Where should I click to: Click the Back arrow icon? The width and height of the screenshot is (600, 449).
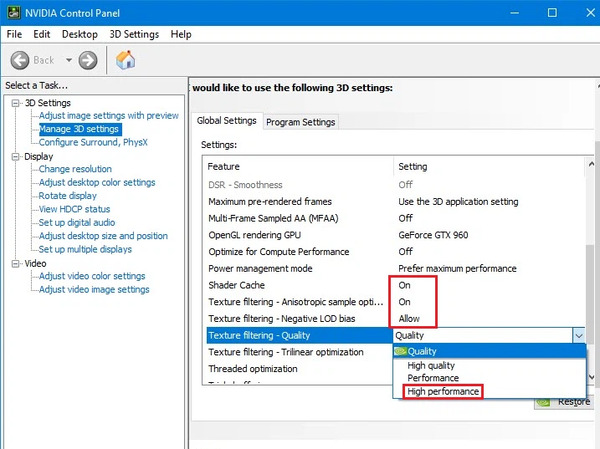tap(20, 60)
